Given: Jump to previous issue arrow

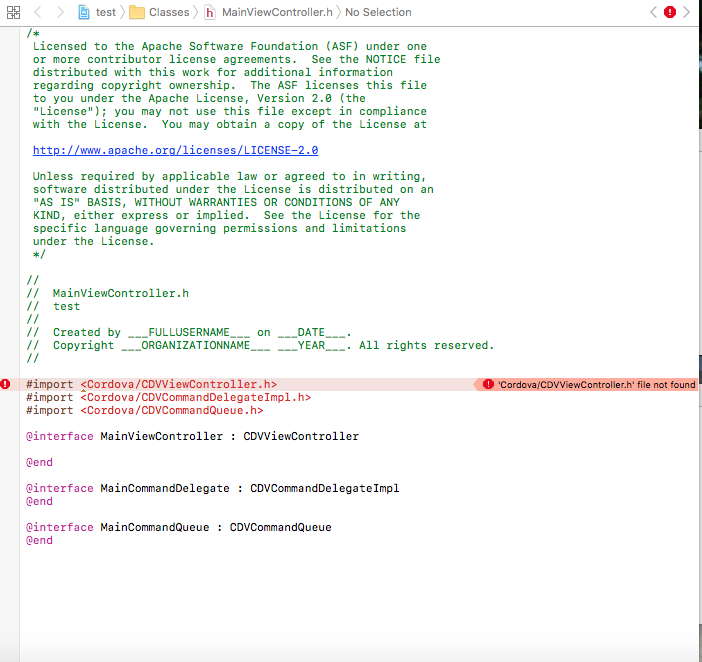Looking at the screenshot, I should 654,12.
